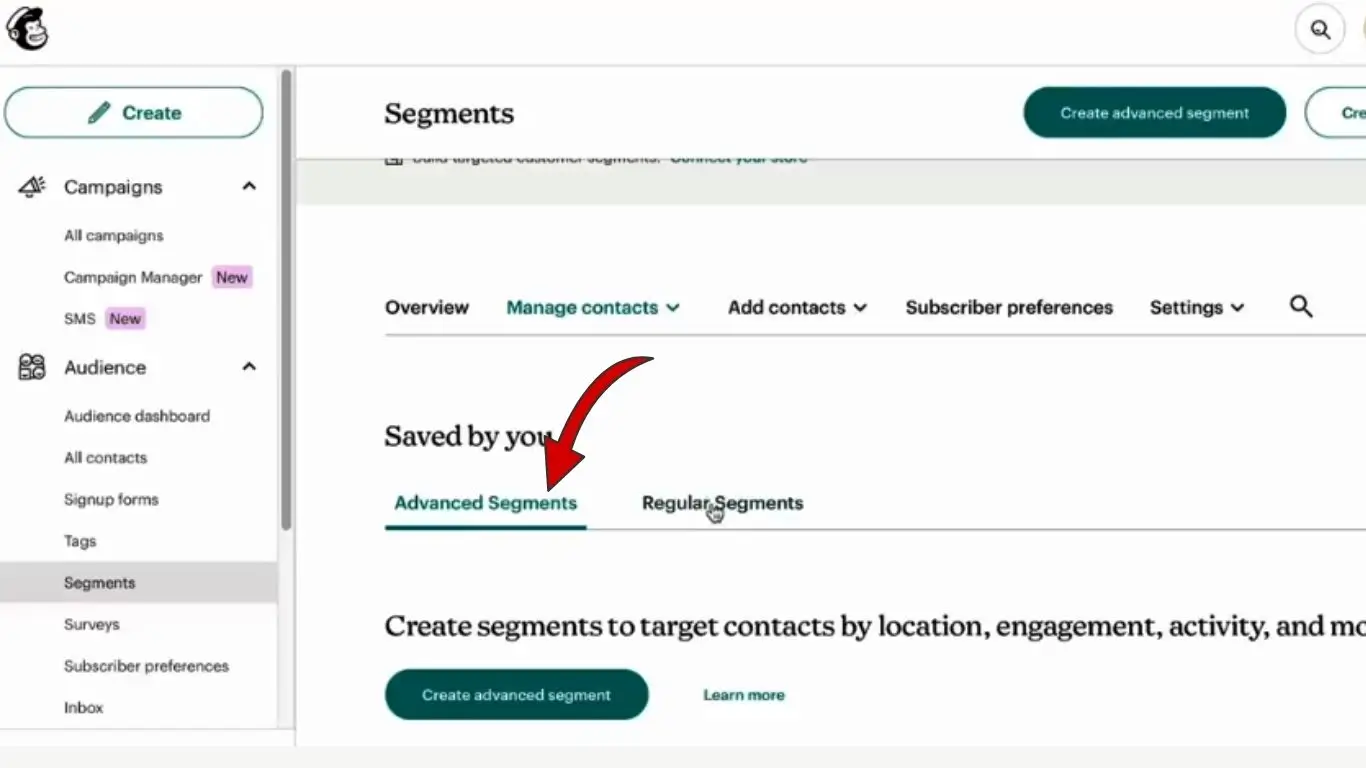The height and width of the screenshot is (768, 1366).
Task: Click the search magnifier beside Settings
Action: tap(1300, 307)
